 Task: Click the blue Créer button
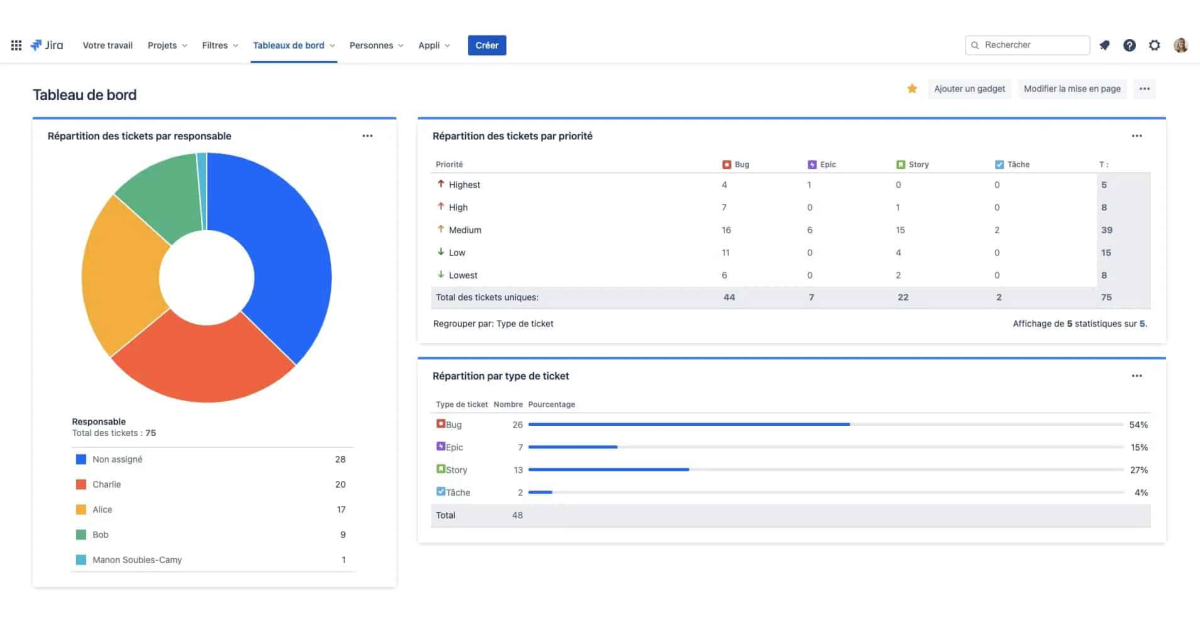487,45
